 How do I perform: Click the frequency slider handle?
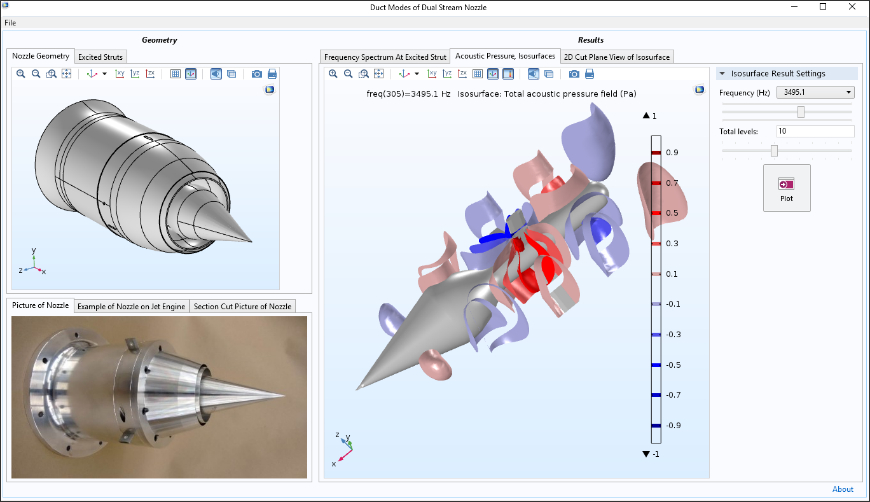(x=801, y=112)
